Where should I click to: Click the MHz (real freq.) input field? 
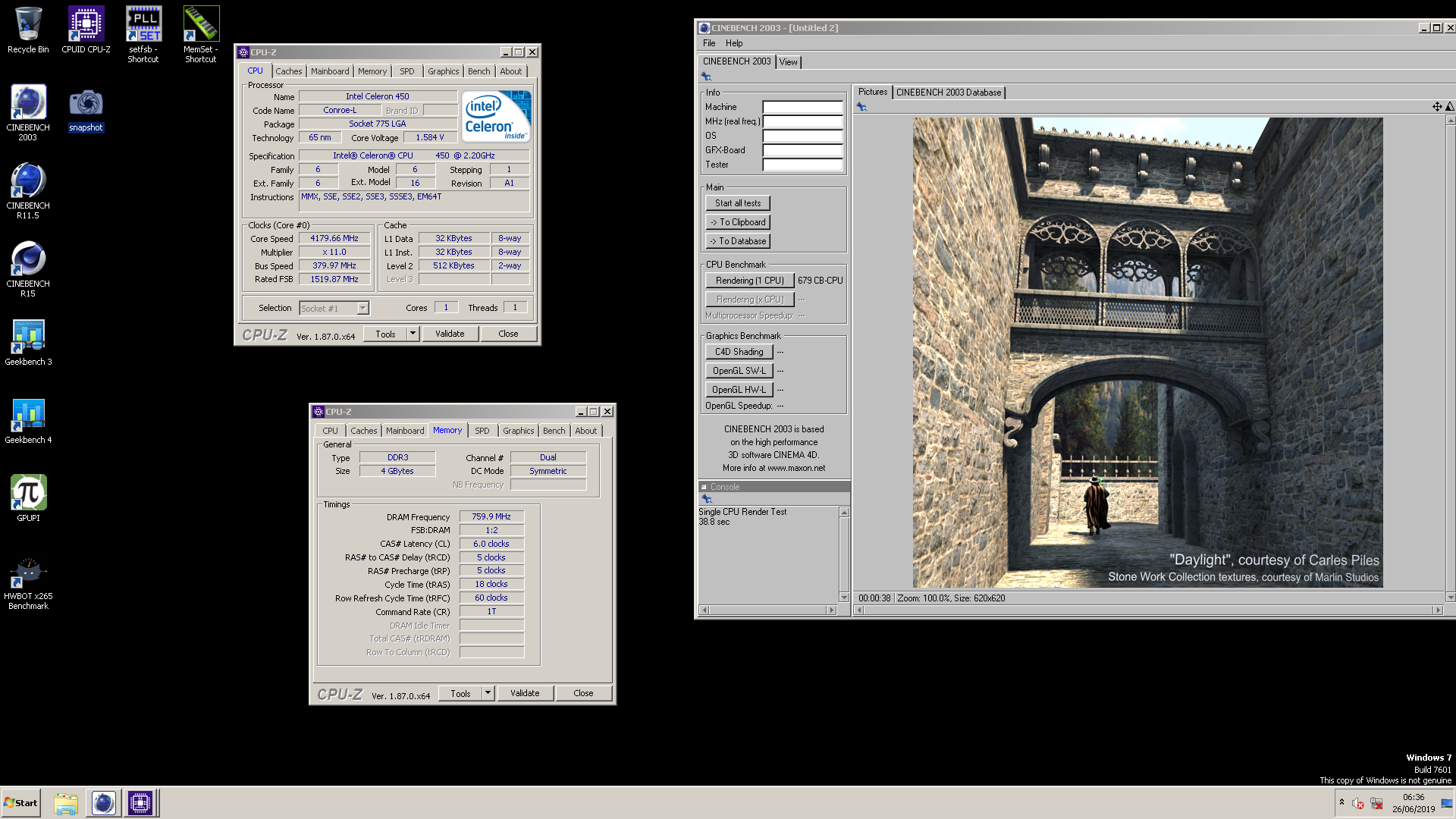coord(802,121)
